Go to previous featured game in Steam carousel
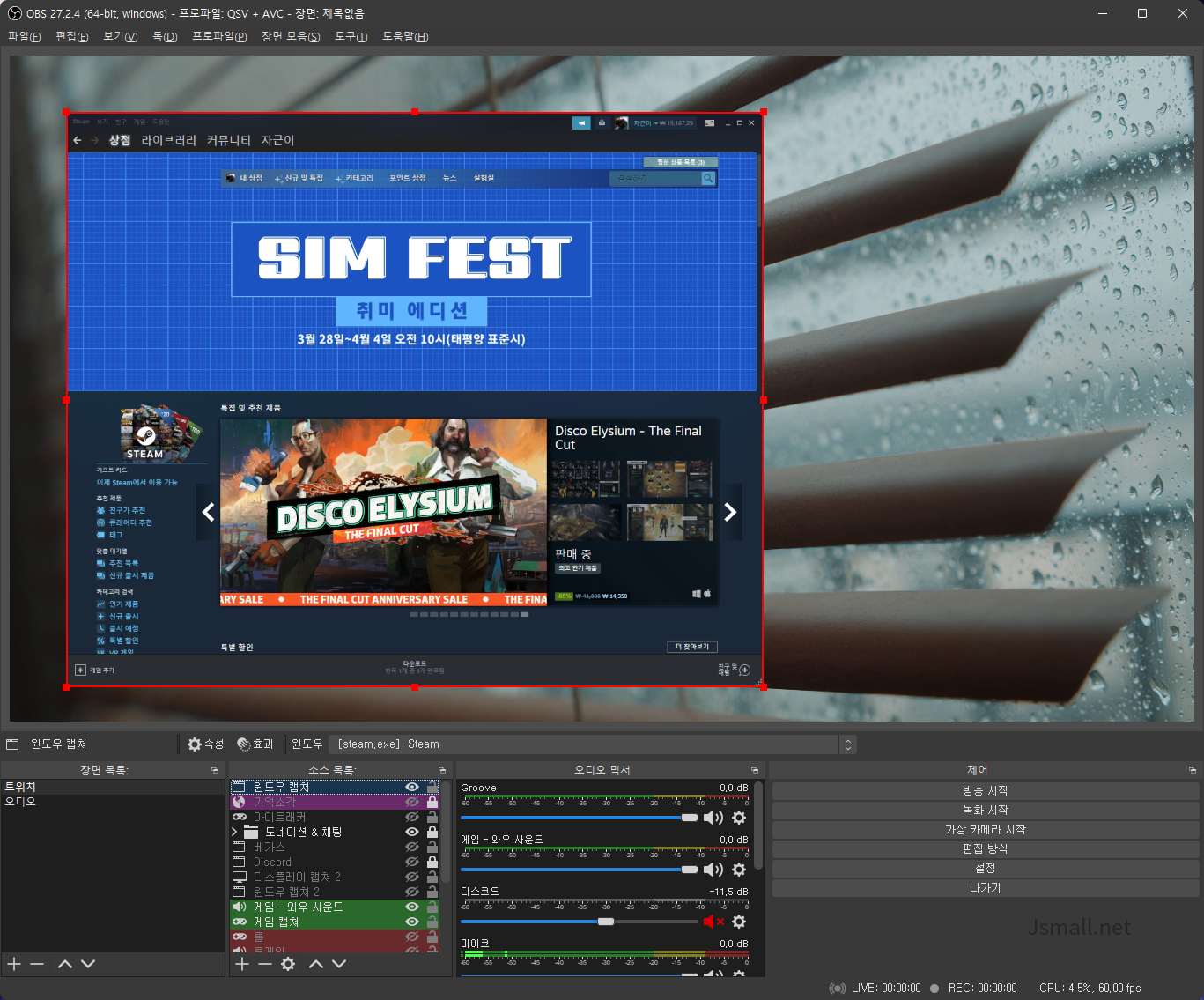 208,512
